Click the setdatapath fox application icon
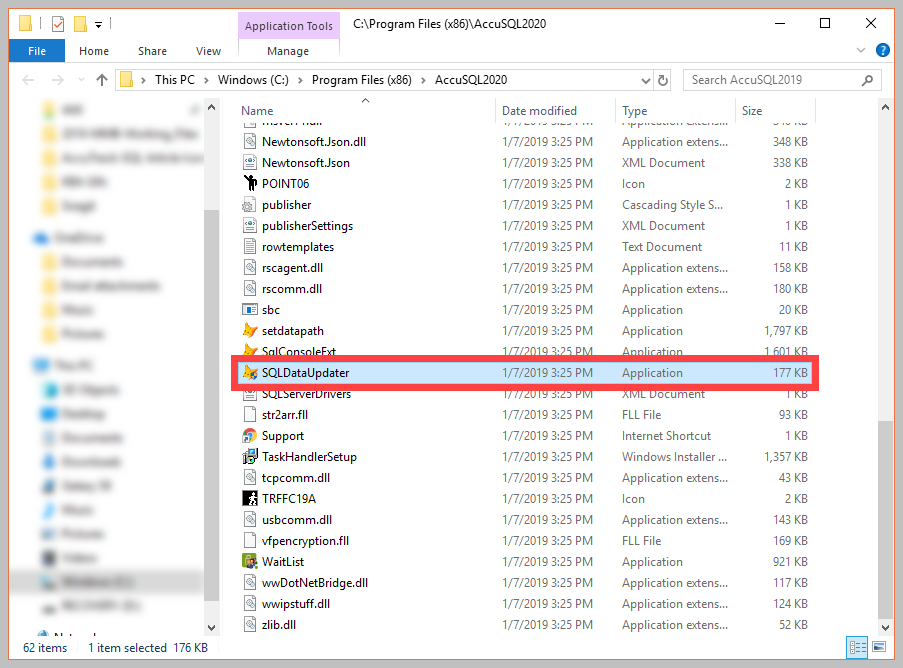 (250, 331)
